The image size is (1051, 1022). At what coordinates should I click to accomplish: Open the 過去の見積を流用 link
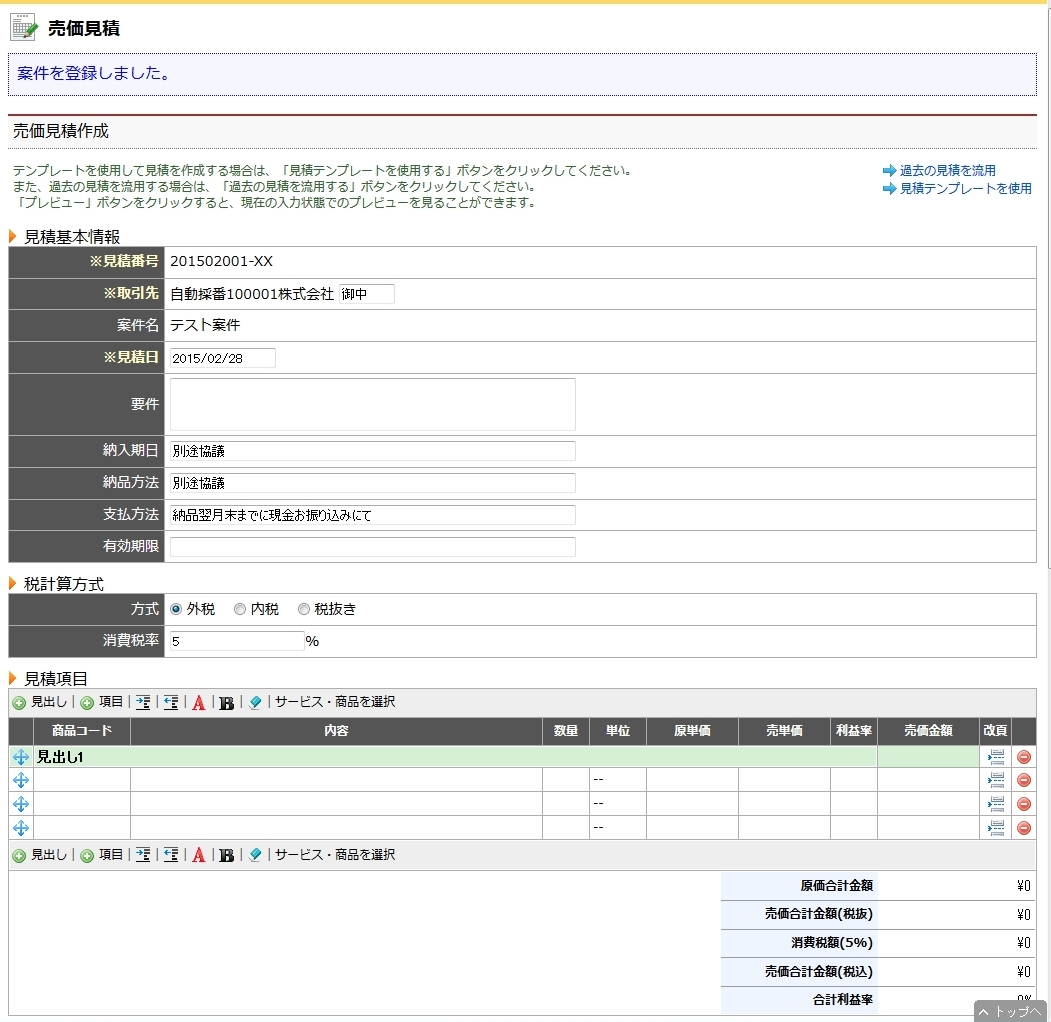click(947, 170)
